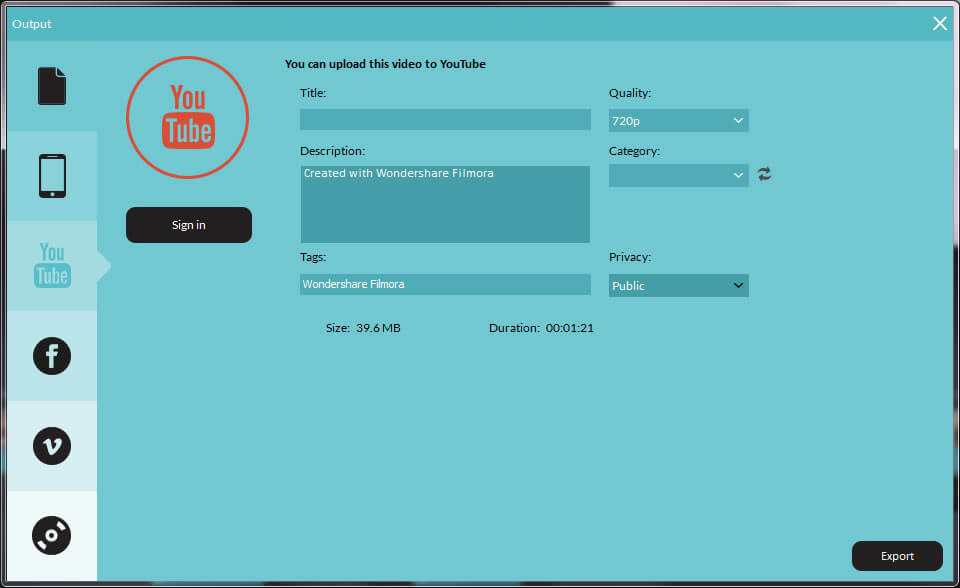The height and width of the screenshot is (588, 960).
Task: Switch to the Device output tab with phone icon
Action: [x=52, y=176]
